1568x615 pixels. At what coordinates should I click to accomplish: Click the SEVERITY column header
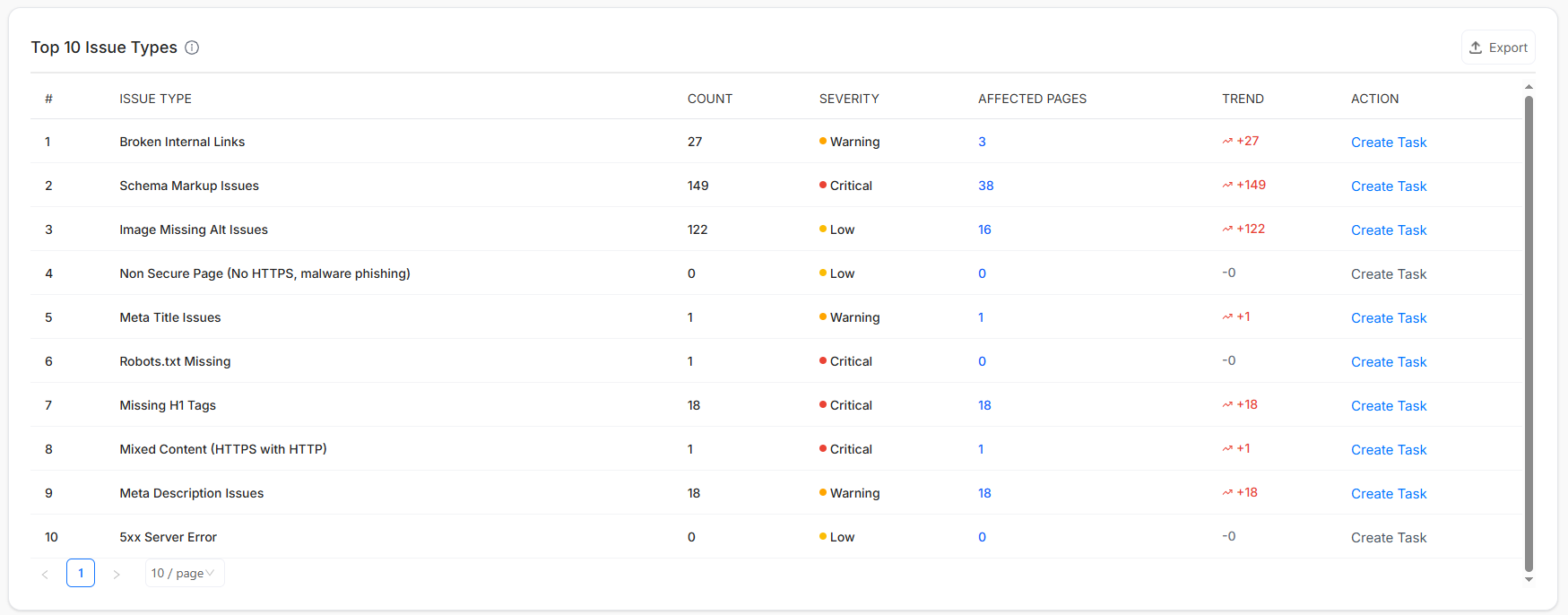[849, 99]
